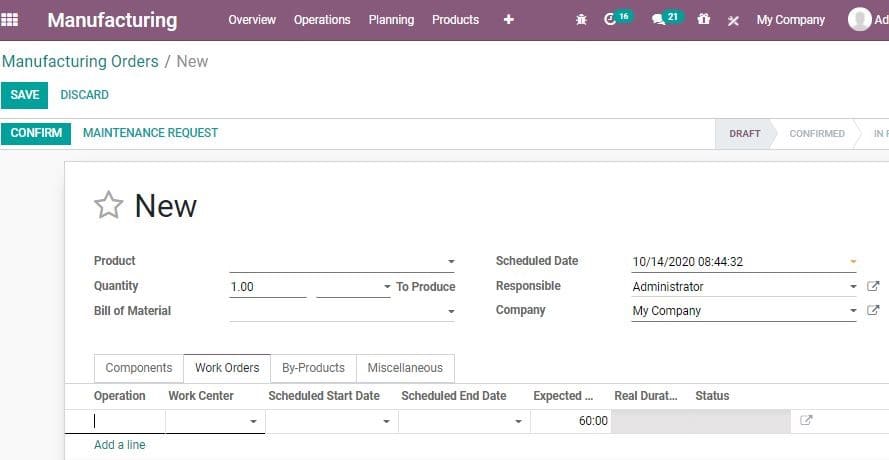Click the Manufacturing app title
The height and width of the screenshot is (460, 889).
[x=112, y=20]
